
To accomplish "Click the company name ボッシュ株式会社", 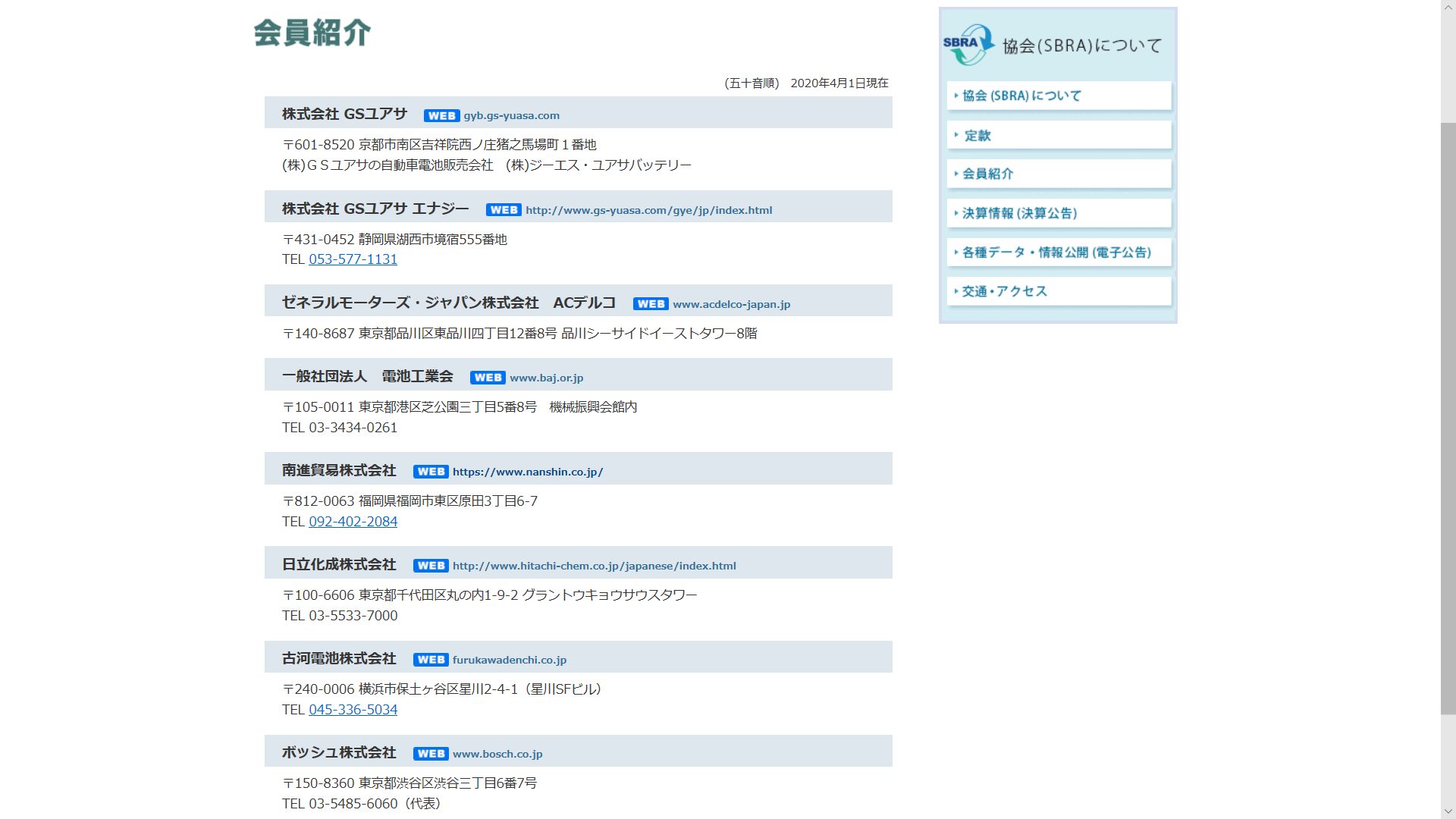I will click(x=339, y=752).
